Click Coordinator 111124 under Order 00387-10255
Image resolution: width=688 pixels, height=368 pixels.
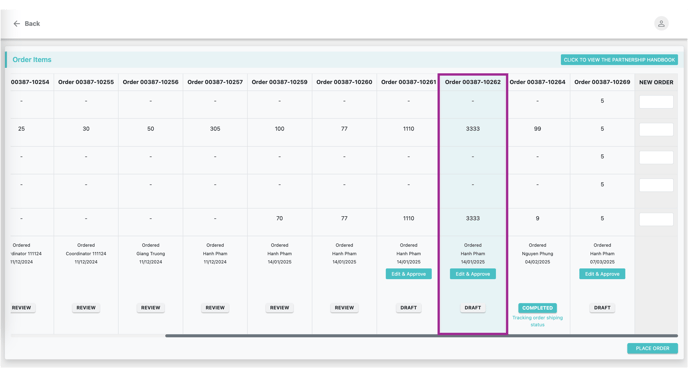pos(86,254)
